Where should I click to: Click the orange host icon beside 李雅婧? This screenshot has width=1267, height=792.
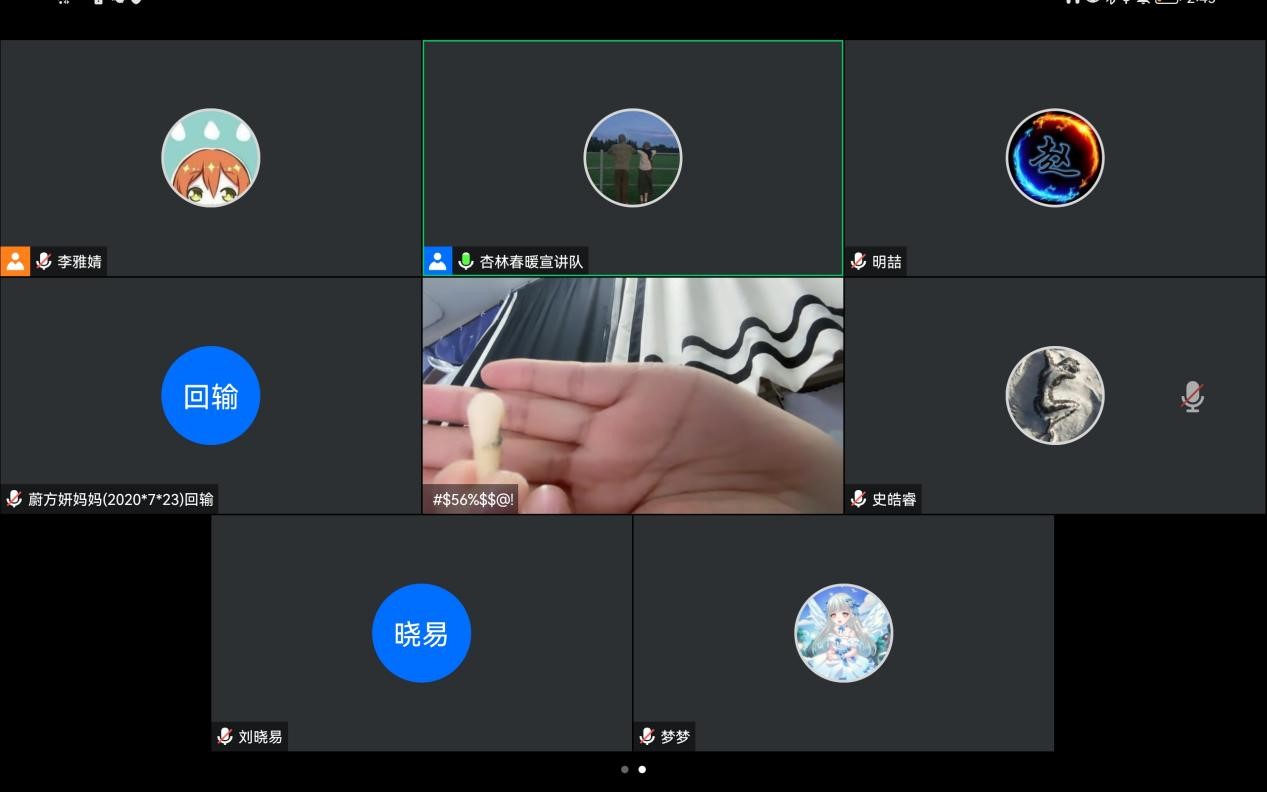click(x=15, y=261)
